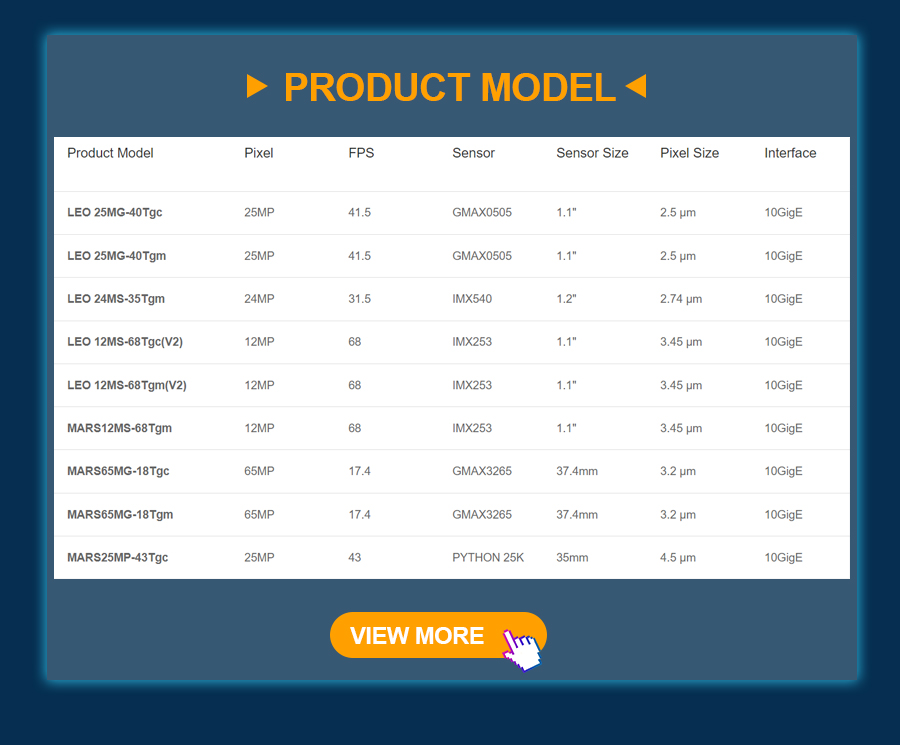Select the 43 FPS value

[x=355, y=557]
